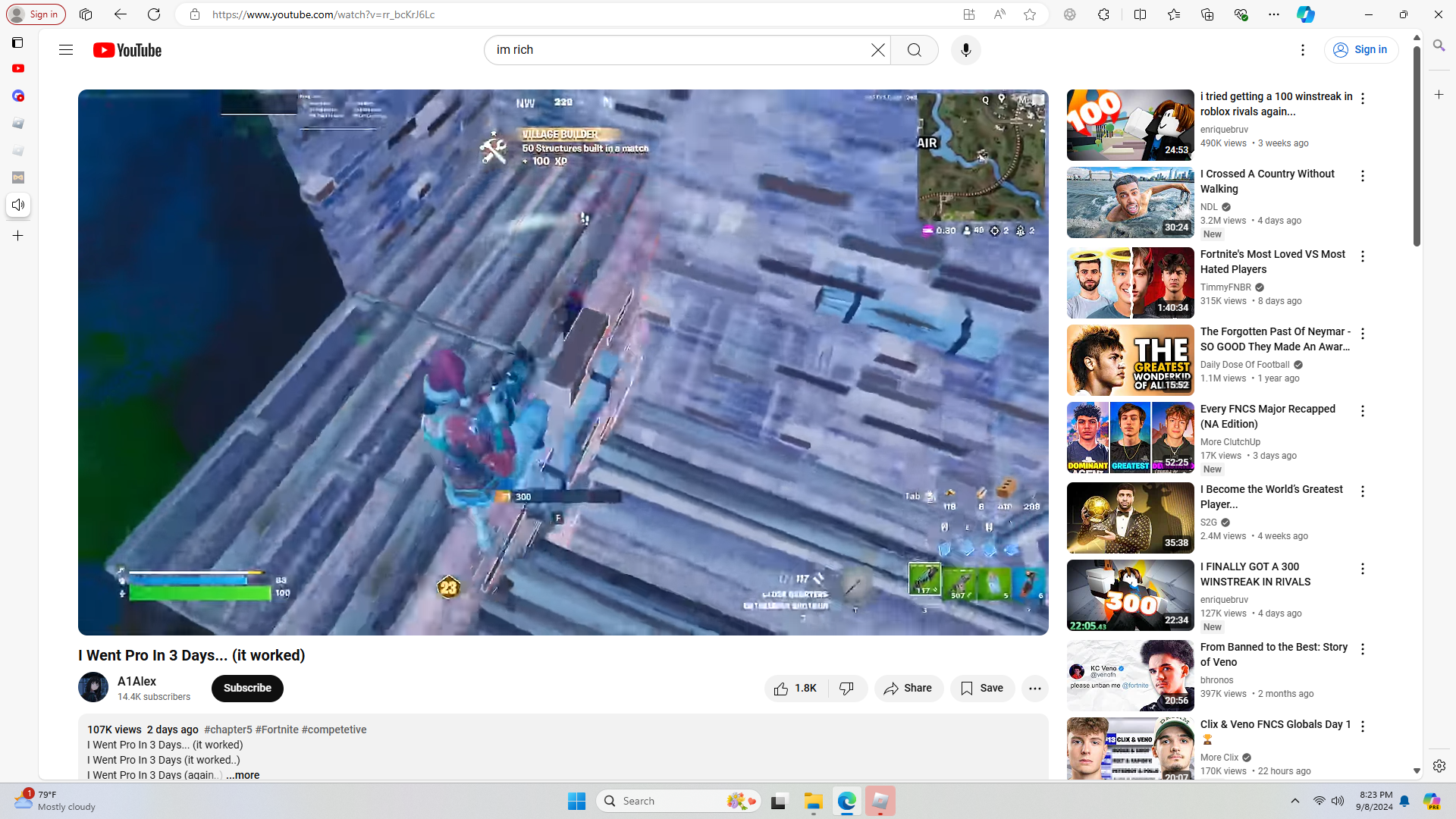Open YouTube settings three-dot menu
Screen dimensions: 1456x819
click(1303, 50)
